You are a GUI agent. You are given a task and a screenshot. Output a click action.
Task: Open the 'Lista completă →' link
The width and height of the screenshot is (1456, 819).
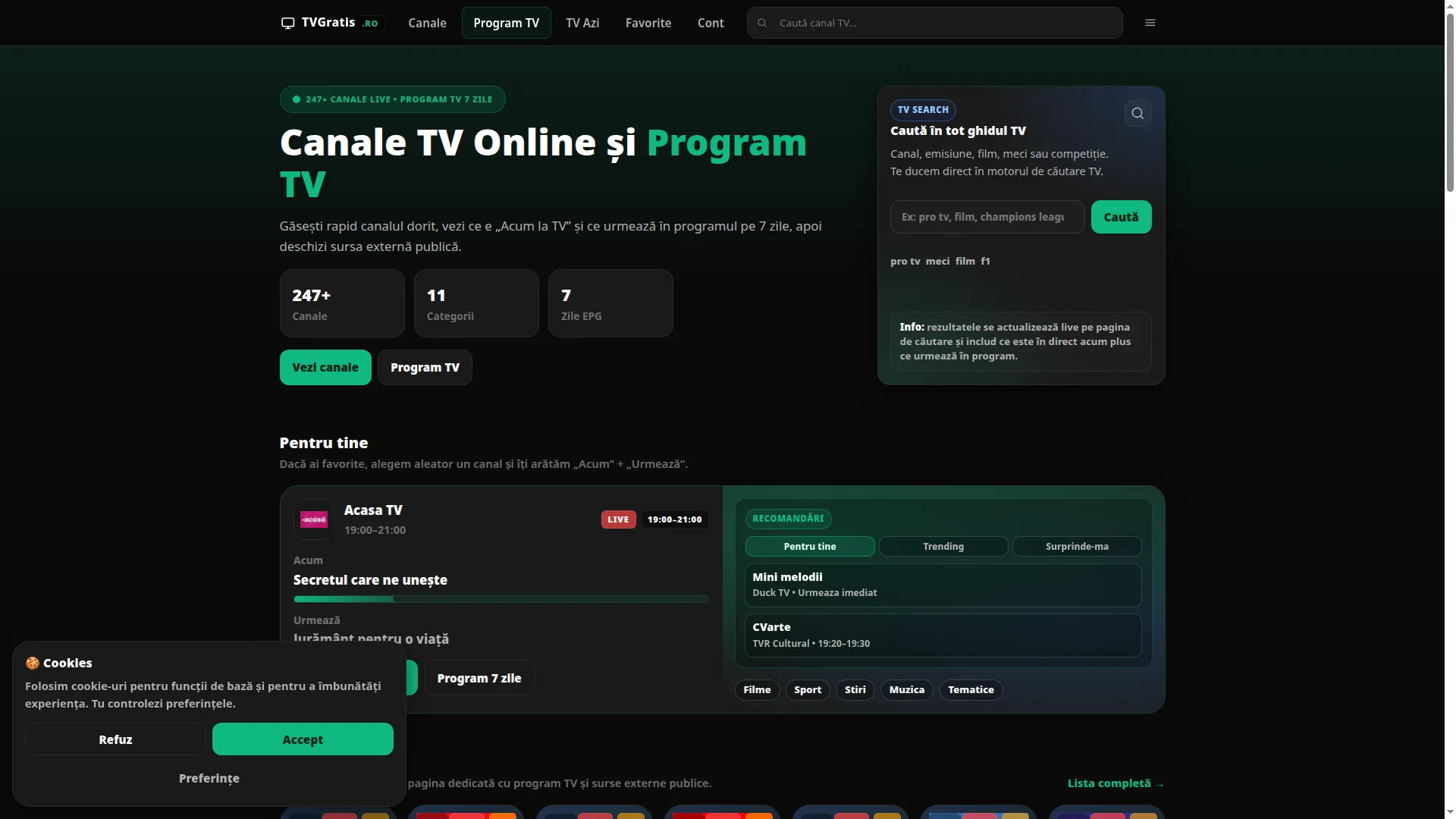[1116, 783]
